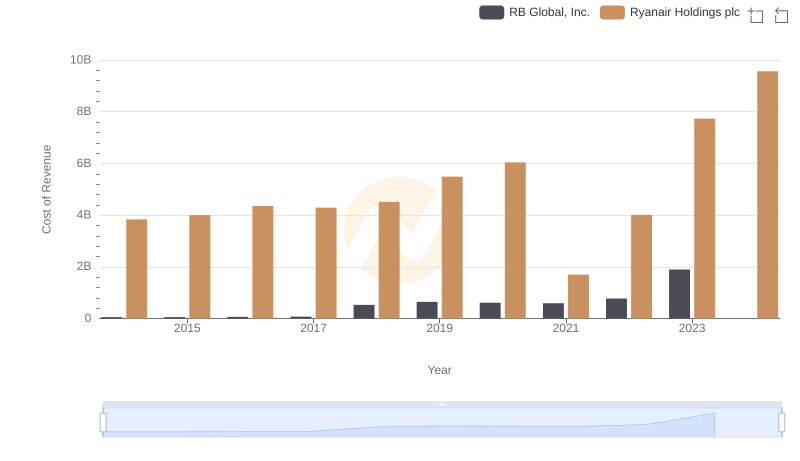Click the range slider preview area
This screenshot has height=461, width=800.
[442, 423]
